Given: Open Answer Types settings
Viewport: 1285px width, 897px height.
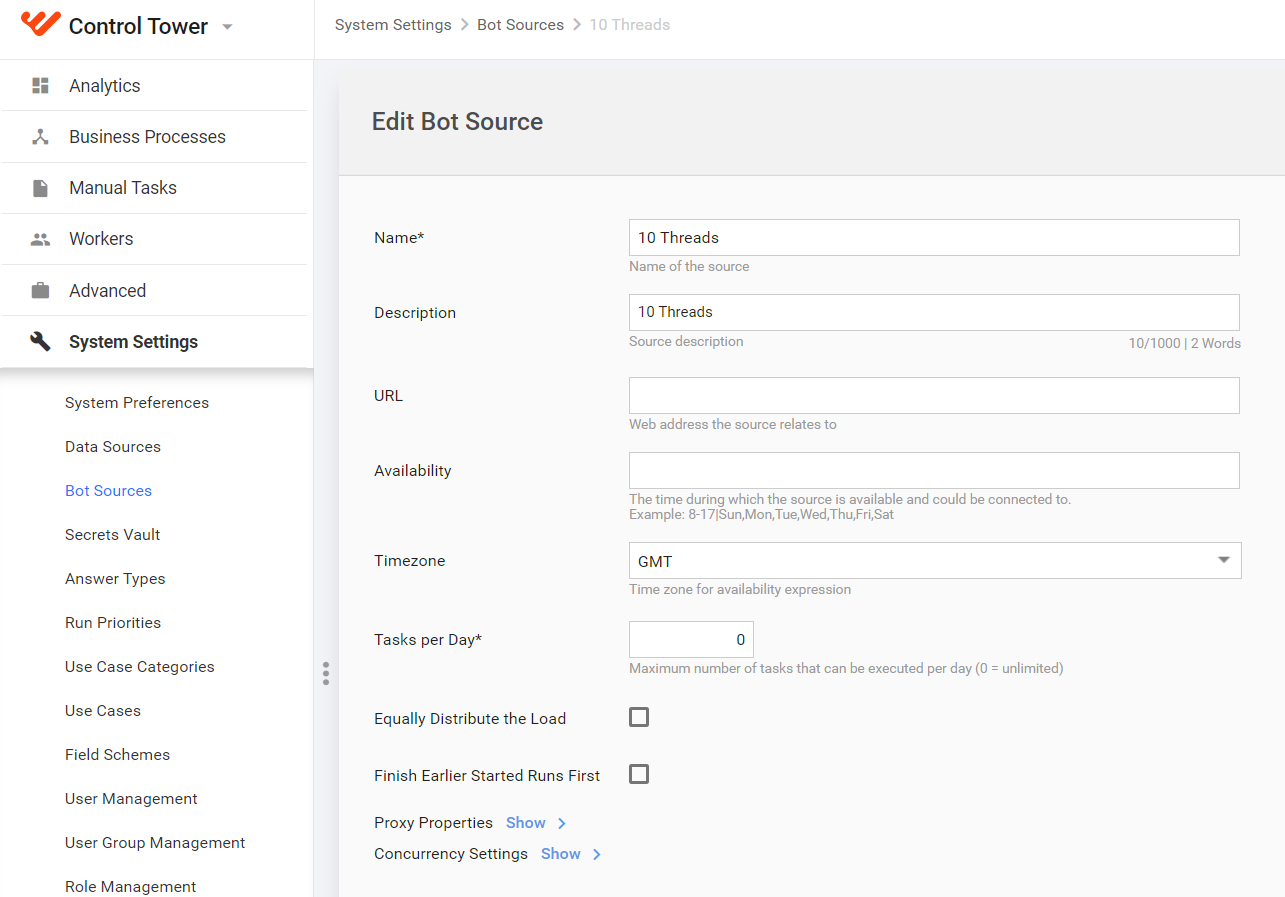Looking at the screenshot, I should (115, 579).
